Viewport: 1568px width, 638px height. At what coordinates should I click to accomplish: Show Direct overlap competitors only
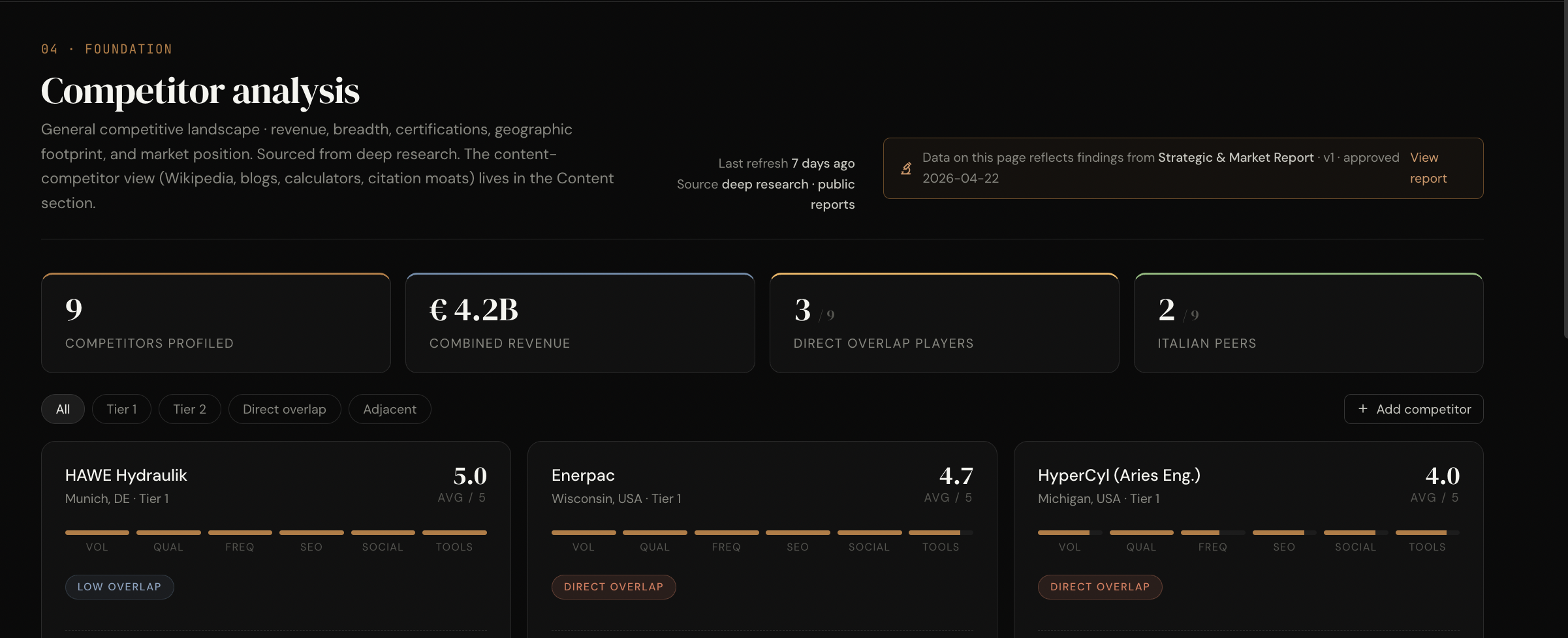click(285, 409)
